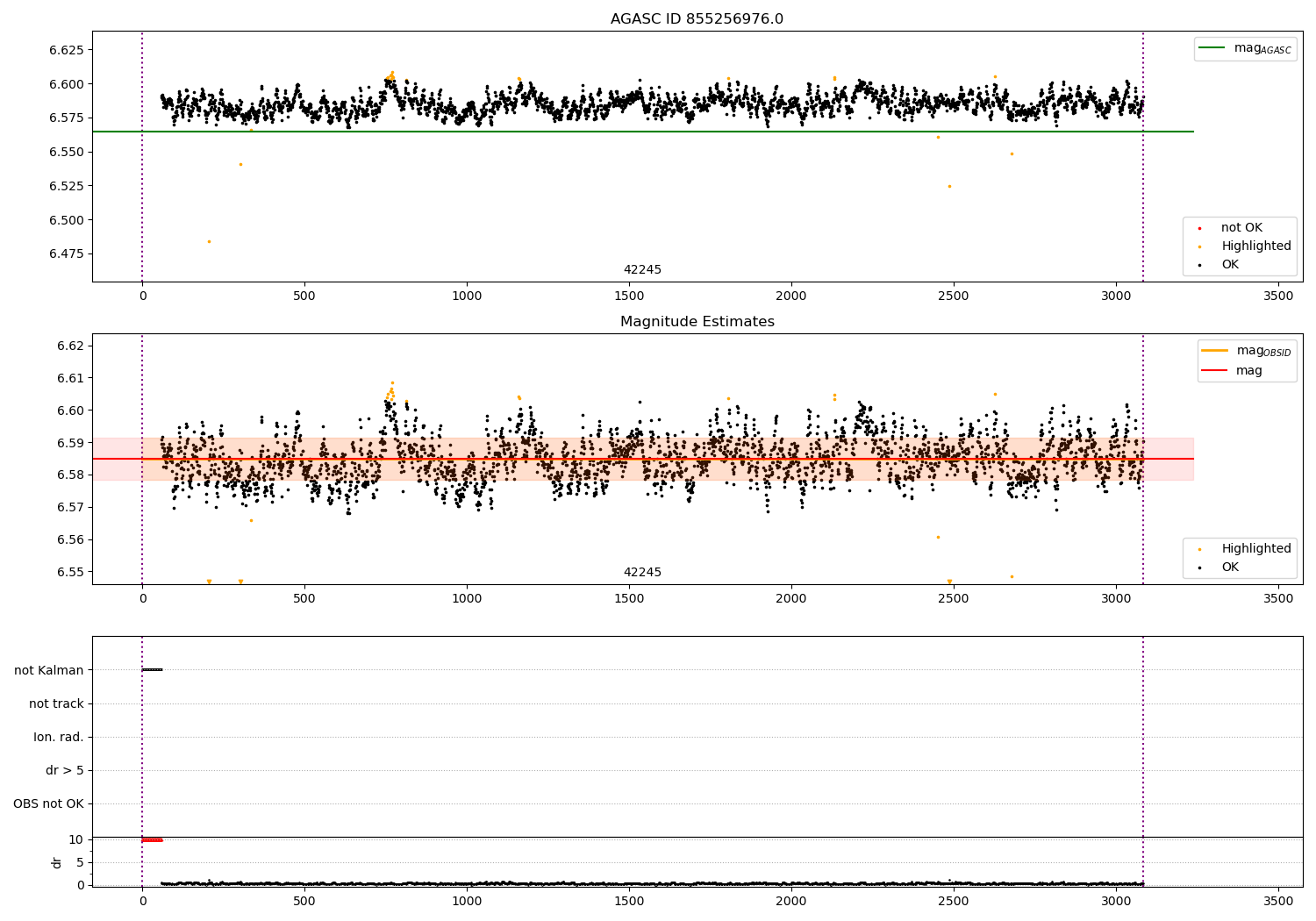The image size is (1316, 921).
Task: Click the 'Ion. rad.' axis label
Action: pyautogui.click(x=59, y=737)
